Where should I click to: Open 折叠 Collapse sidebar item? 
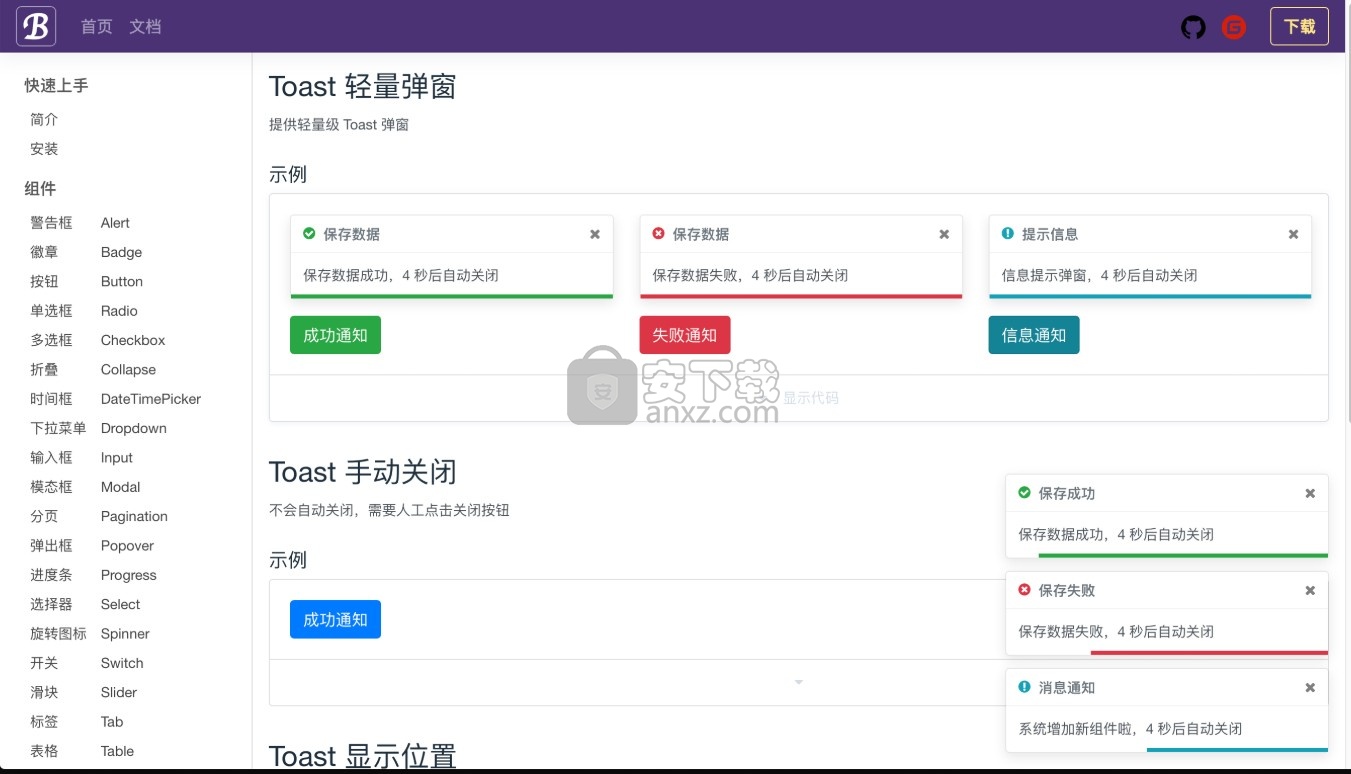click(93, 369)
